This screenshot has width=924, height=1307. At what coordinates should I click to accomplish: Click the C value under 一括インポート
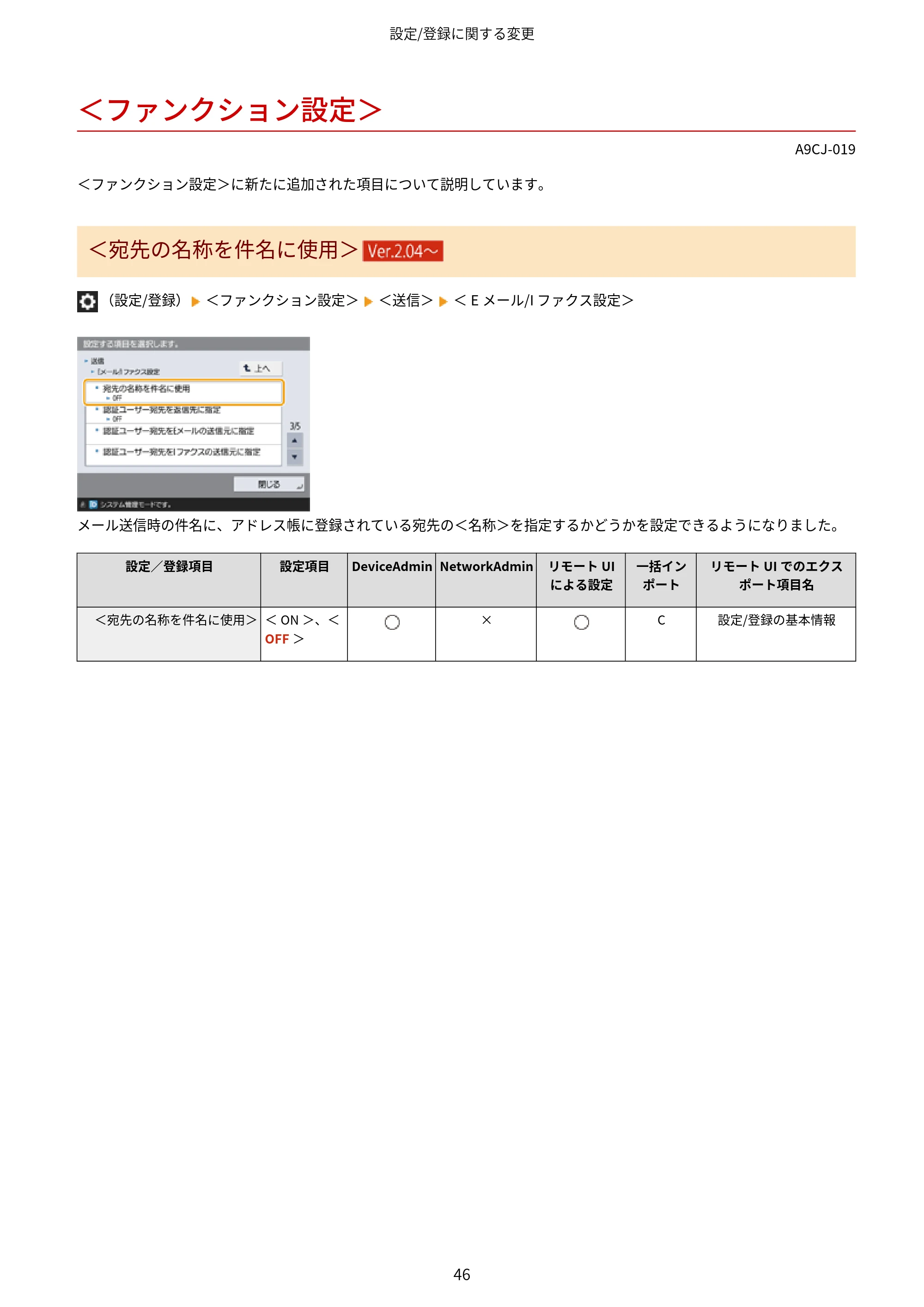pyautogui.click(x=661, y=620)
